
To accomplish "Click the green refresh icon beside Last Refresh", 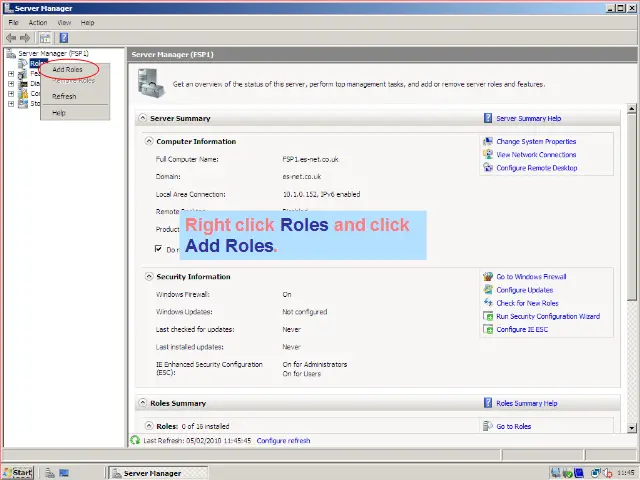I will (135, 440).
